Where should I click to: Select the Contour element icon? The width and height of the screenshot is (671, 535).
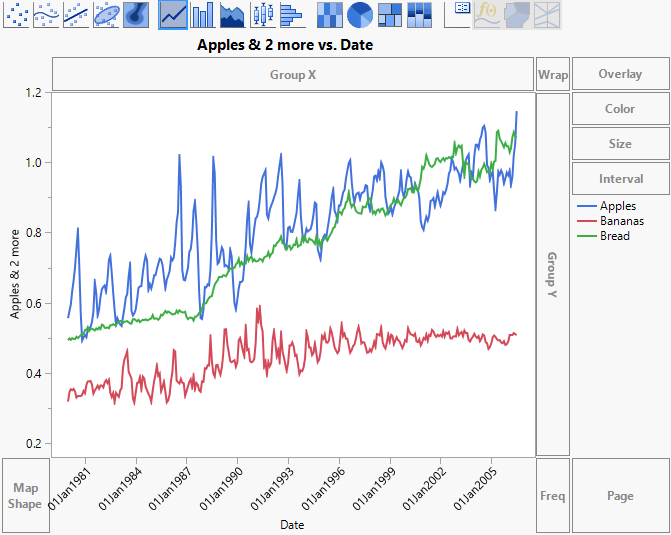(x=137, y=14)
